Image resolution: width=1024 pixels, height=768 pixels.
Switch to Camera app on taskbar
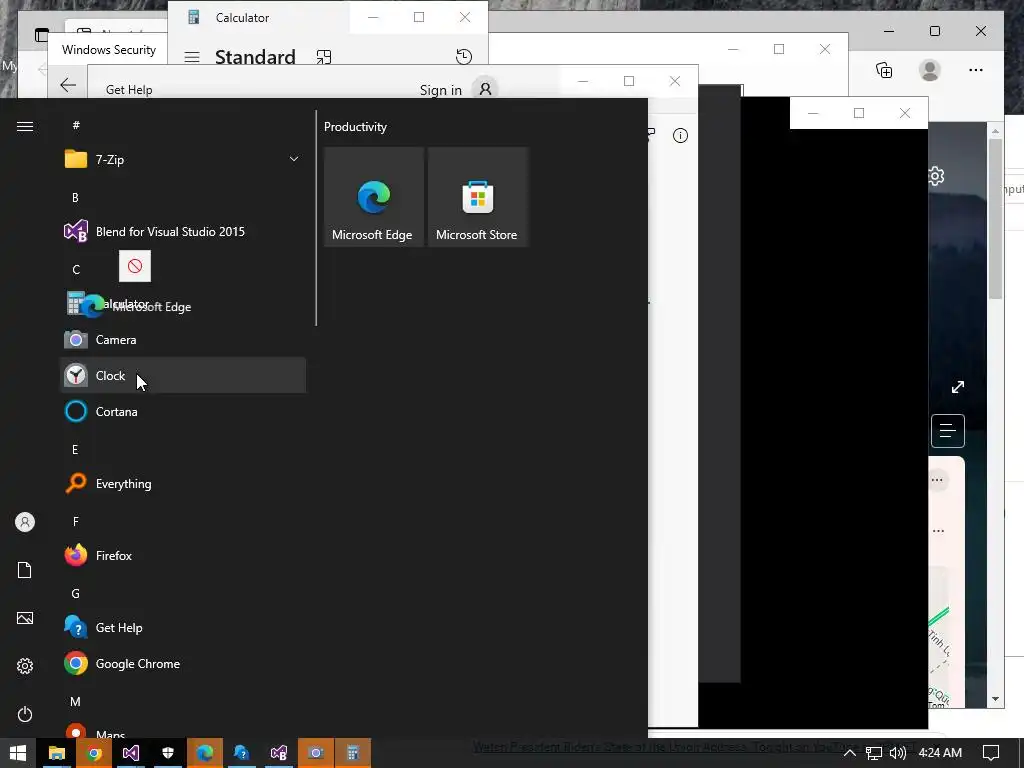tap(315, 753)
